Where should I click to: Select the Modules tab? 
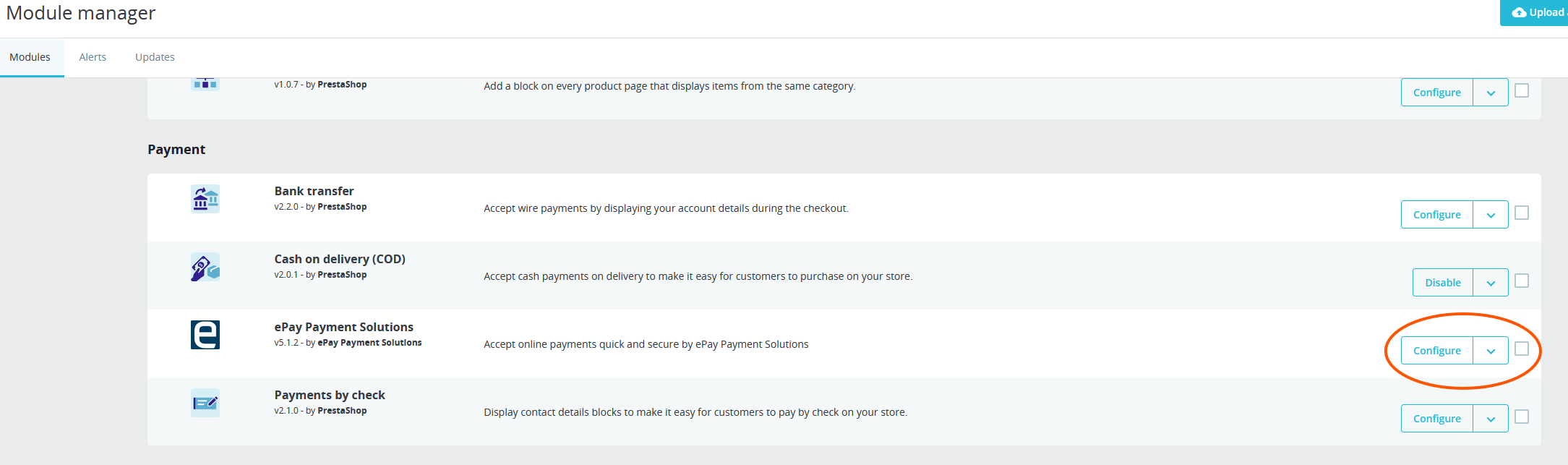pos(30,57)
